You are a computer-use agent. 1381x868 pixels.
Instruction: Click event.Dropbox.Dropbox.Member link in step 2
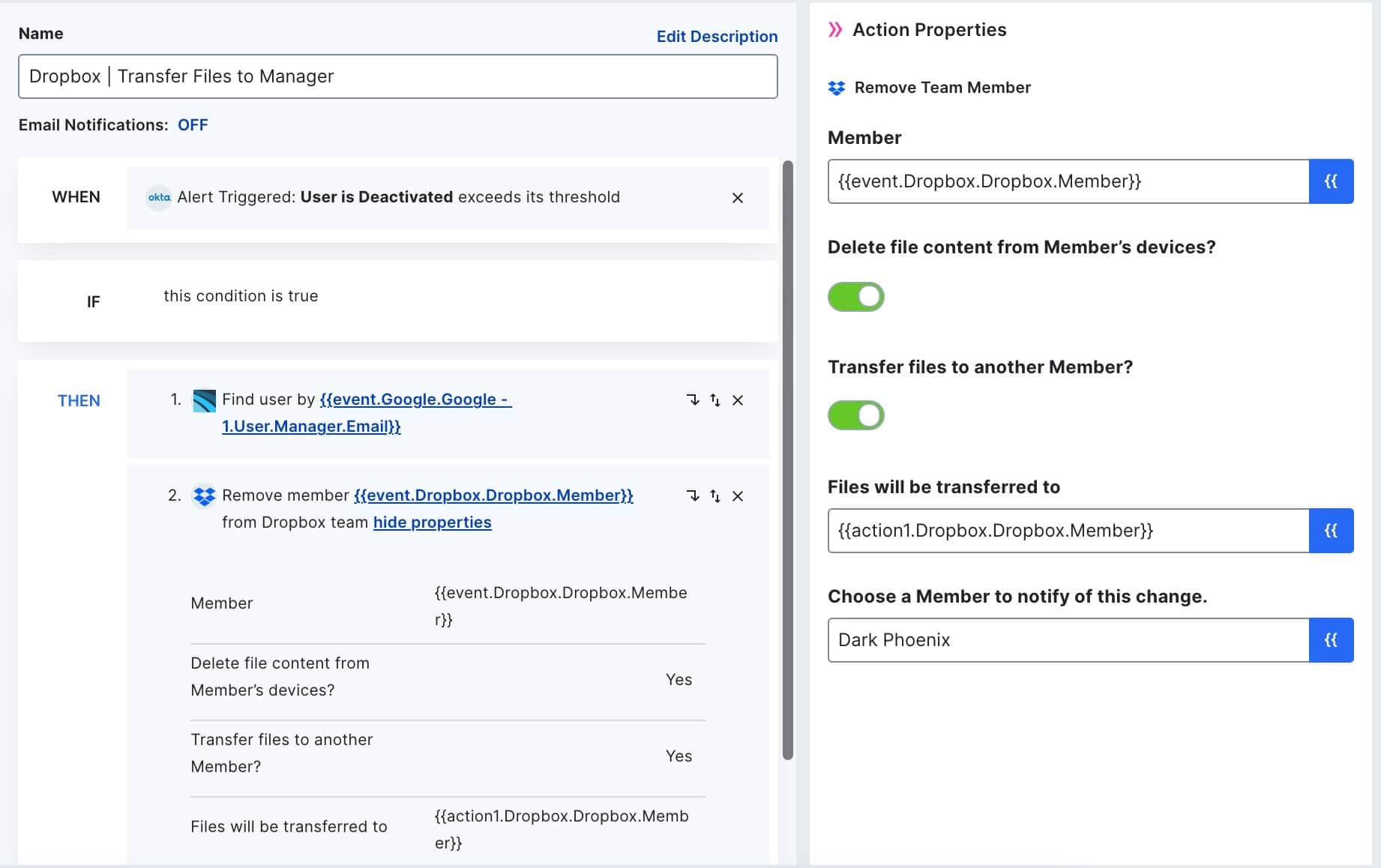click(493, 495)
